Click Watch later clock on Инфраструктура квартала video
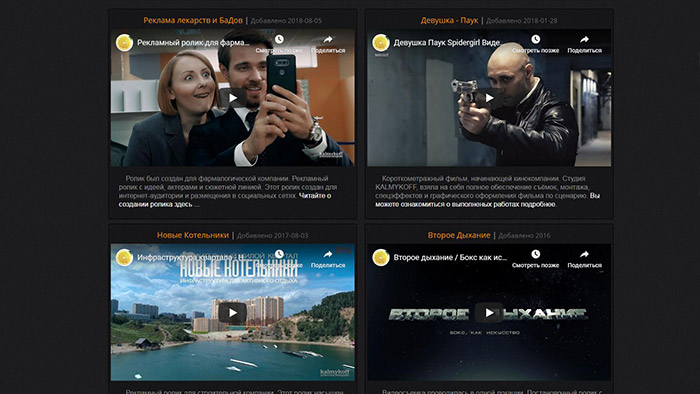700x394 pixels. pos(279,254)
